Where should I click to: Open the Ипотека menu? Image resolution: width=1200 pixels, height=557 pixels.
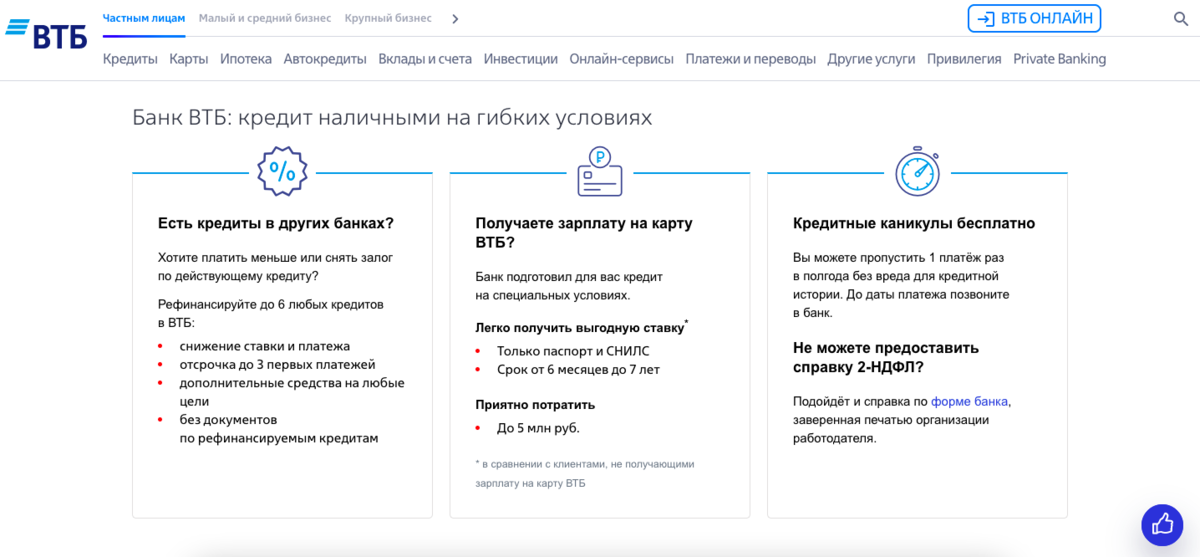coord(246,59)
